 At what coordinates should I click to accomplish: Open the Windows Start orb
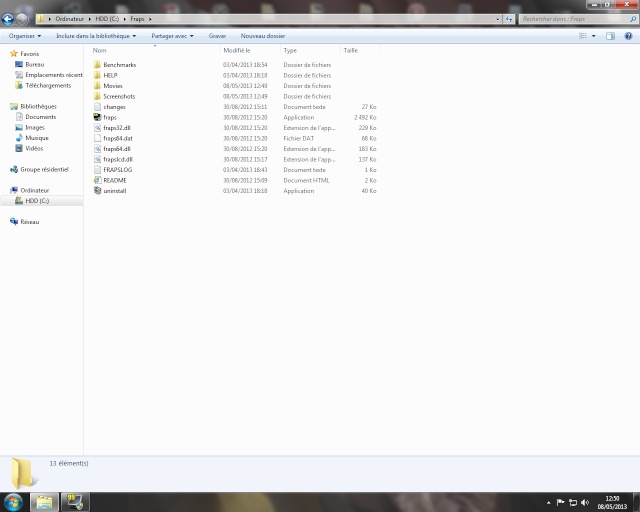pyautogui.click(x=13, y=502)
